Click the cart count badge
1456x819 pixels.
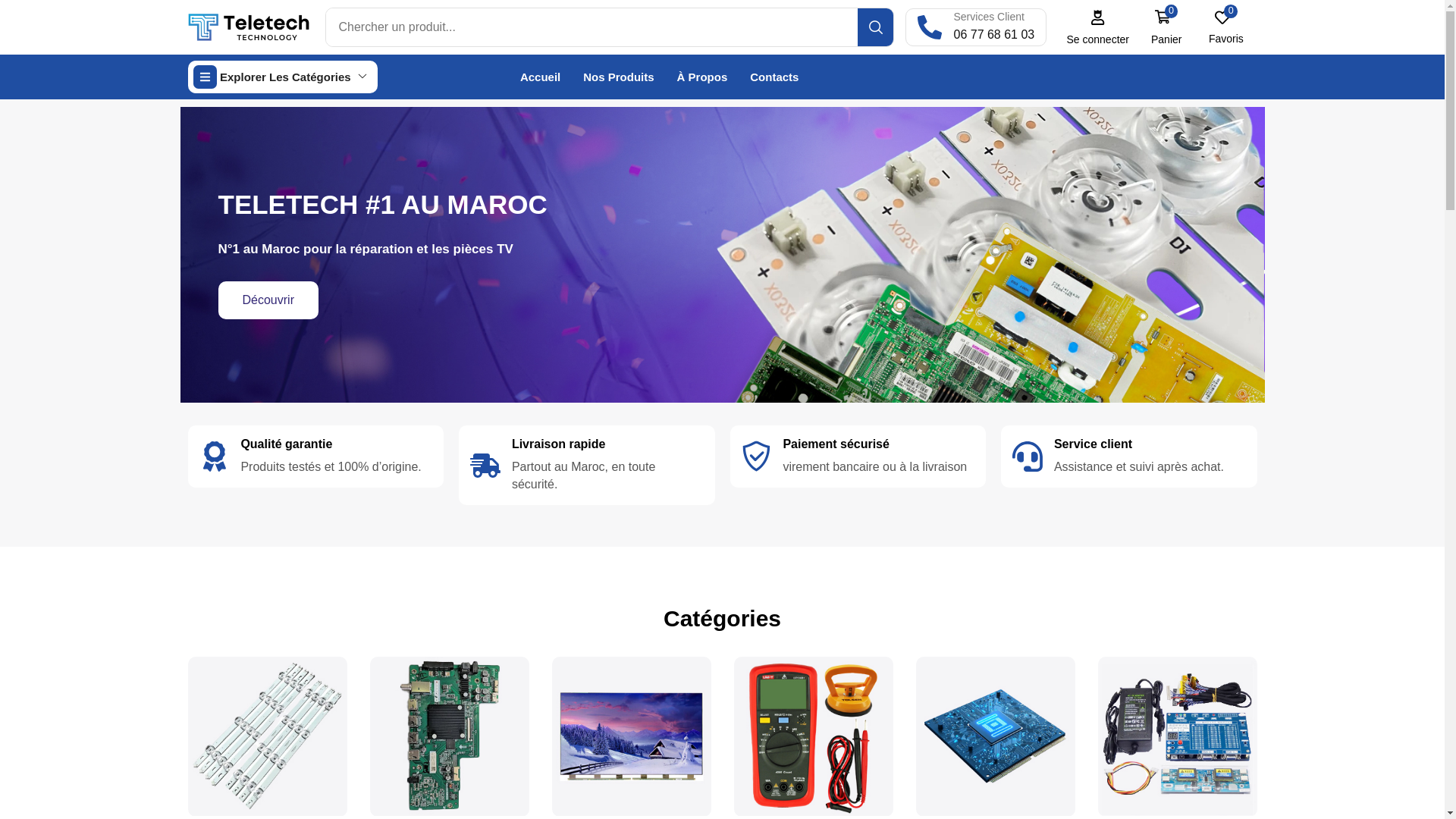pos(1172,11)
